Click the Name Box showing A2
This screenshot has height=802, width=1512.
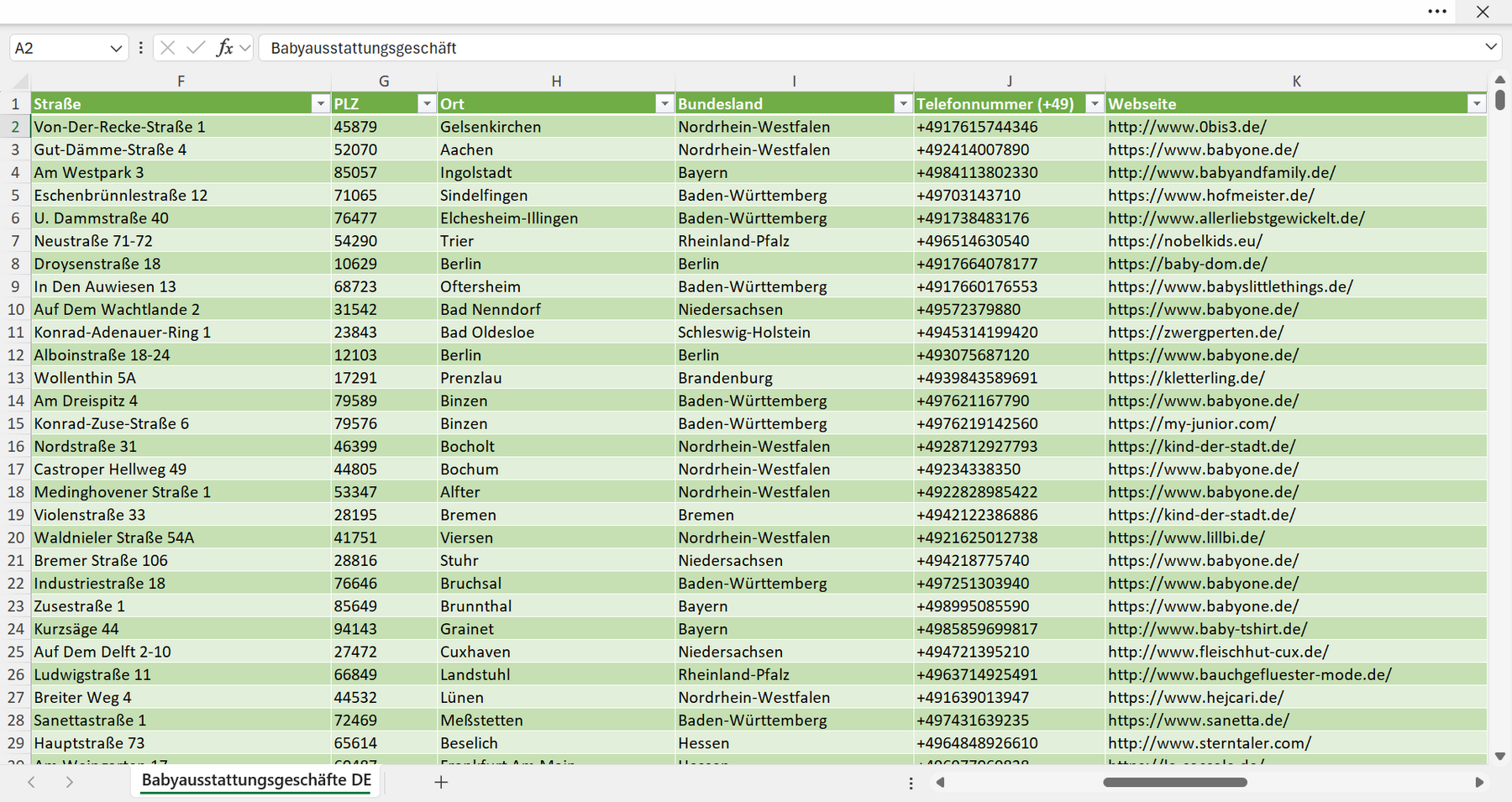point(59,48)
